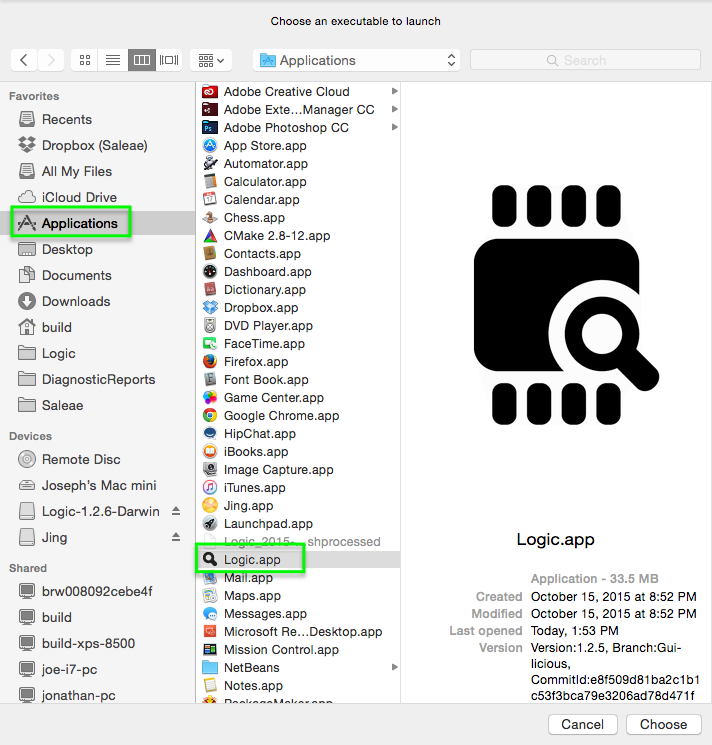Select the Google Chrome.app icon

coord(210,416)
